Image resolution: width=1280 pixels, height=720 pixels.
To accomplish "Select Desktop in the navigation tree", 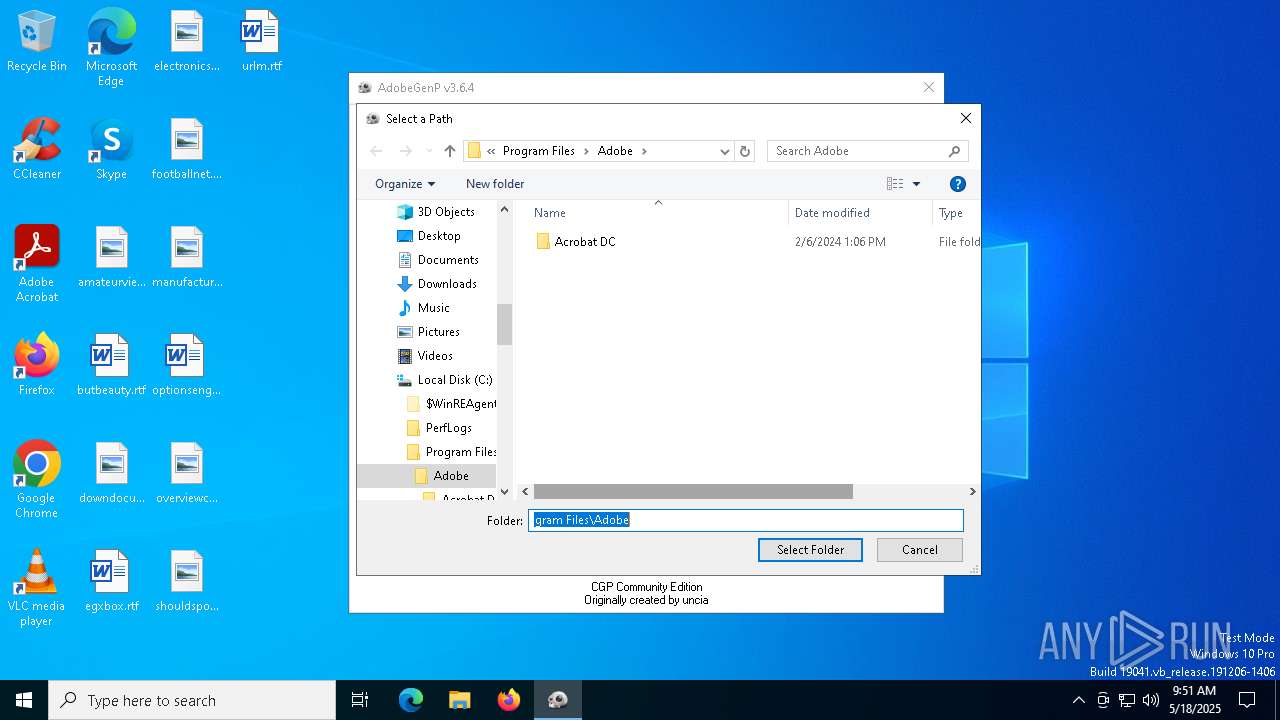I will point(429,236).
